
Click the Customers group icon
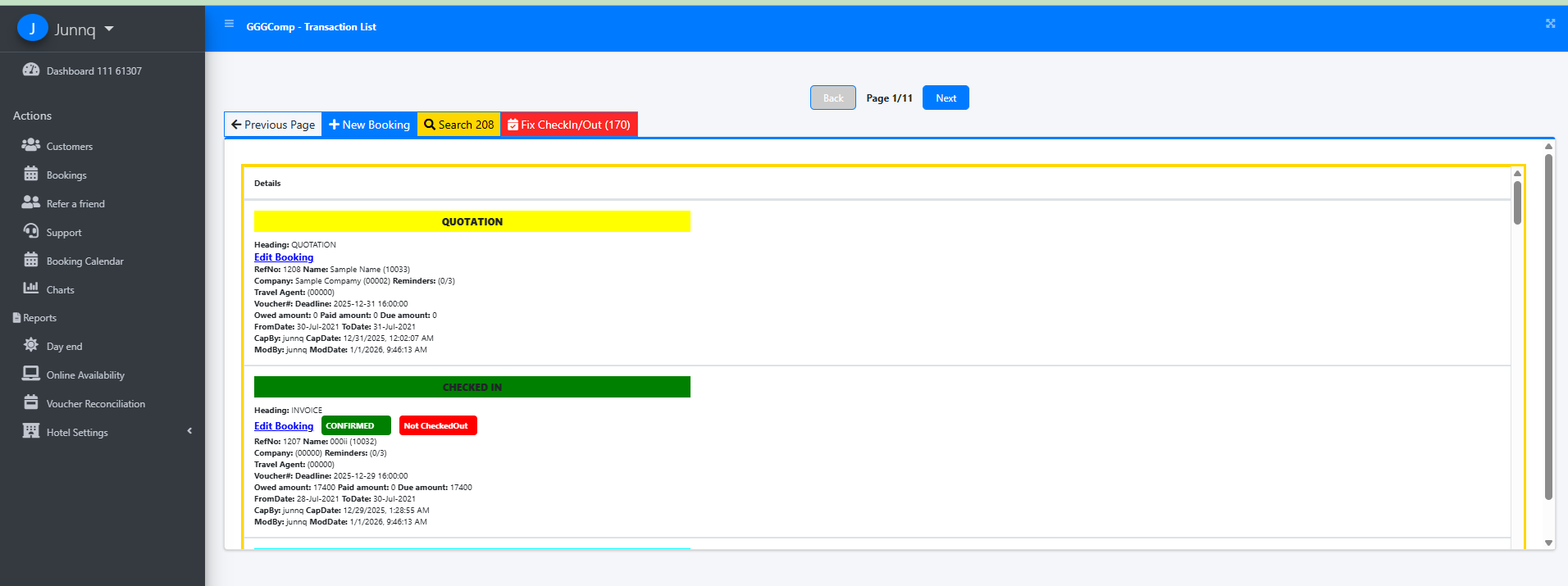coord(31,145)
